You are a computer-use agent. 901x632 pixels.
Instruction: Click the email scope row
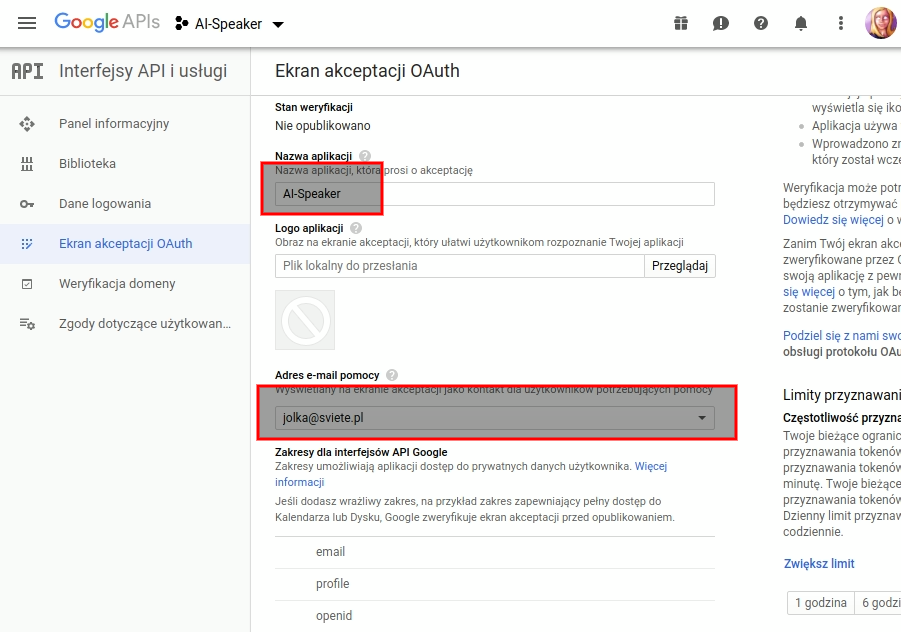(x=495, y=552)
